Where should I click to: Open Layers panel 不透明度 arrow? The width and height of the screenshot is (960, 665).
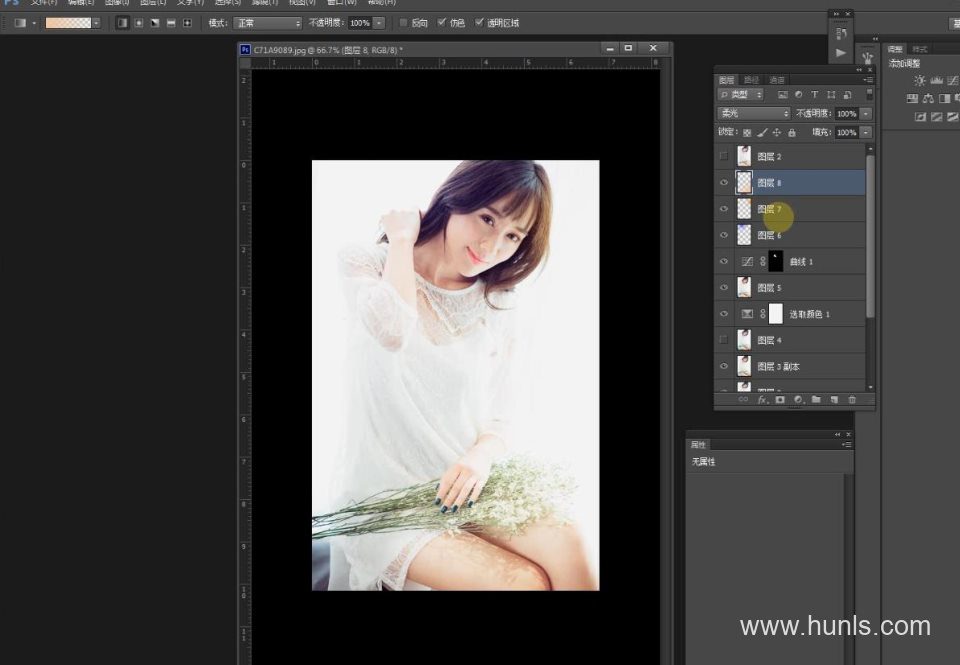(866, 114)
